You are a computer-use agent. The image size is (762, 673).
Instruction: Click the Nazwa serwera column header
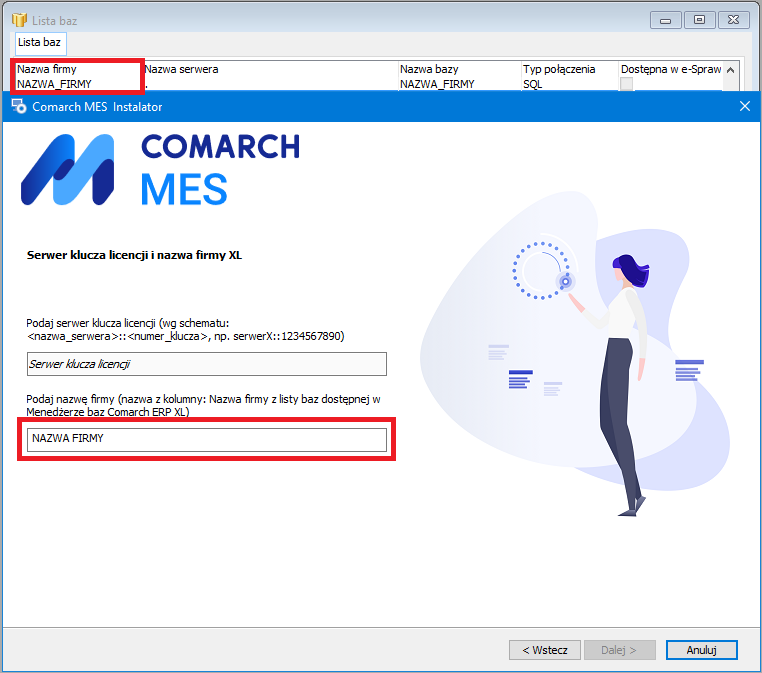271,69
